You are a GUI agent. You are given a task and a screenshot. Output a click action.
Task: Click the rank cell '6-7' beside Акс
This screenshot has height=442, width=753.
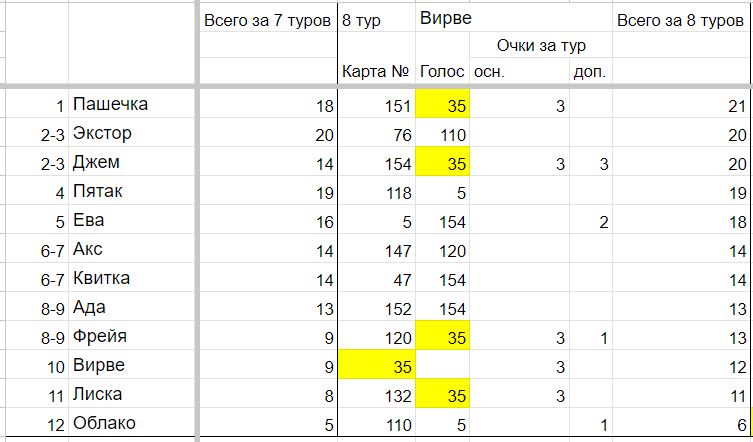[x=37, y=250]
